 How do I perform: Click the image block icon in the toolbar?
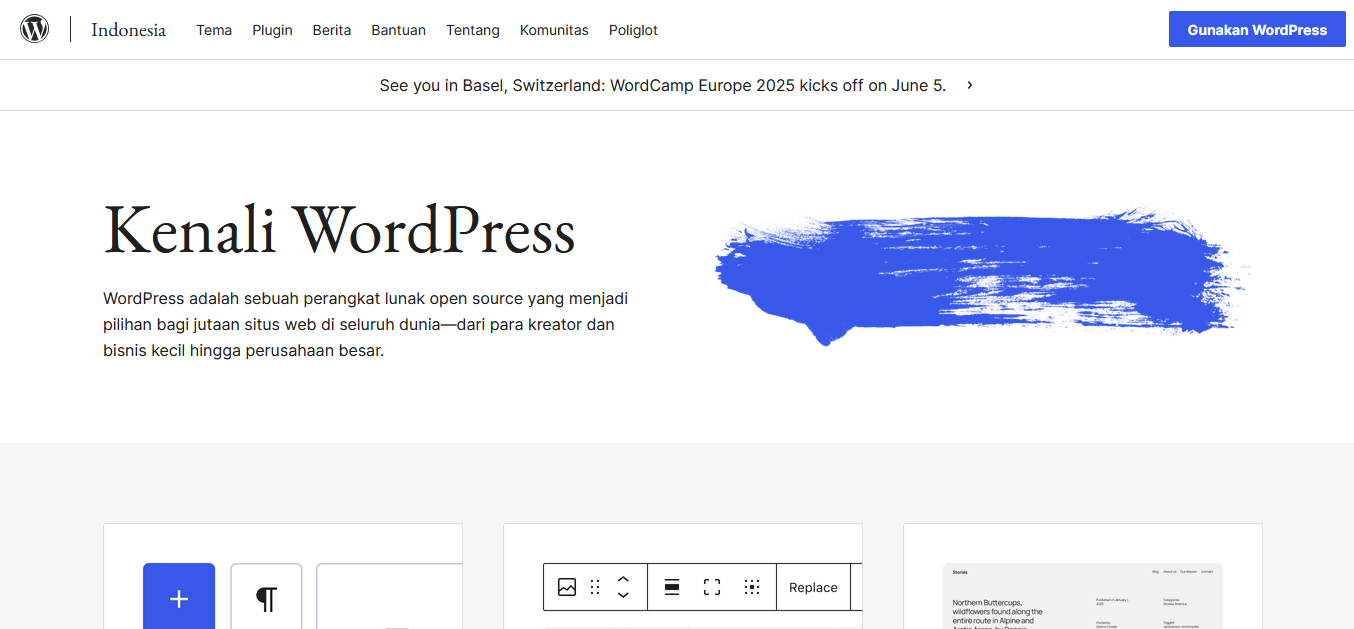[567, 587]
